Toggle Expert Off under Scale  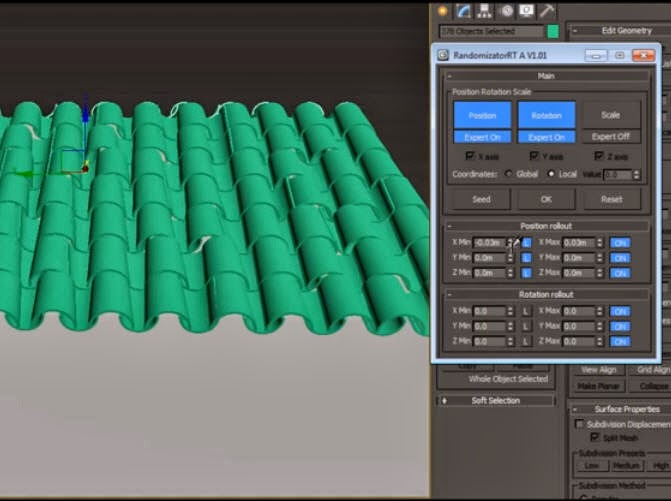pos(611,136)
